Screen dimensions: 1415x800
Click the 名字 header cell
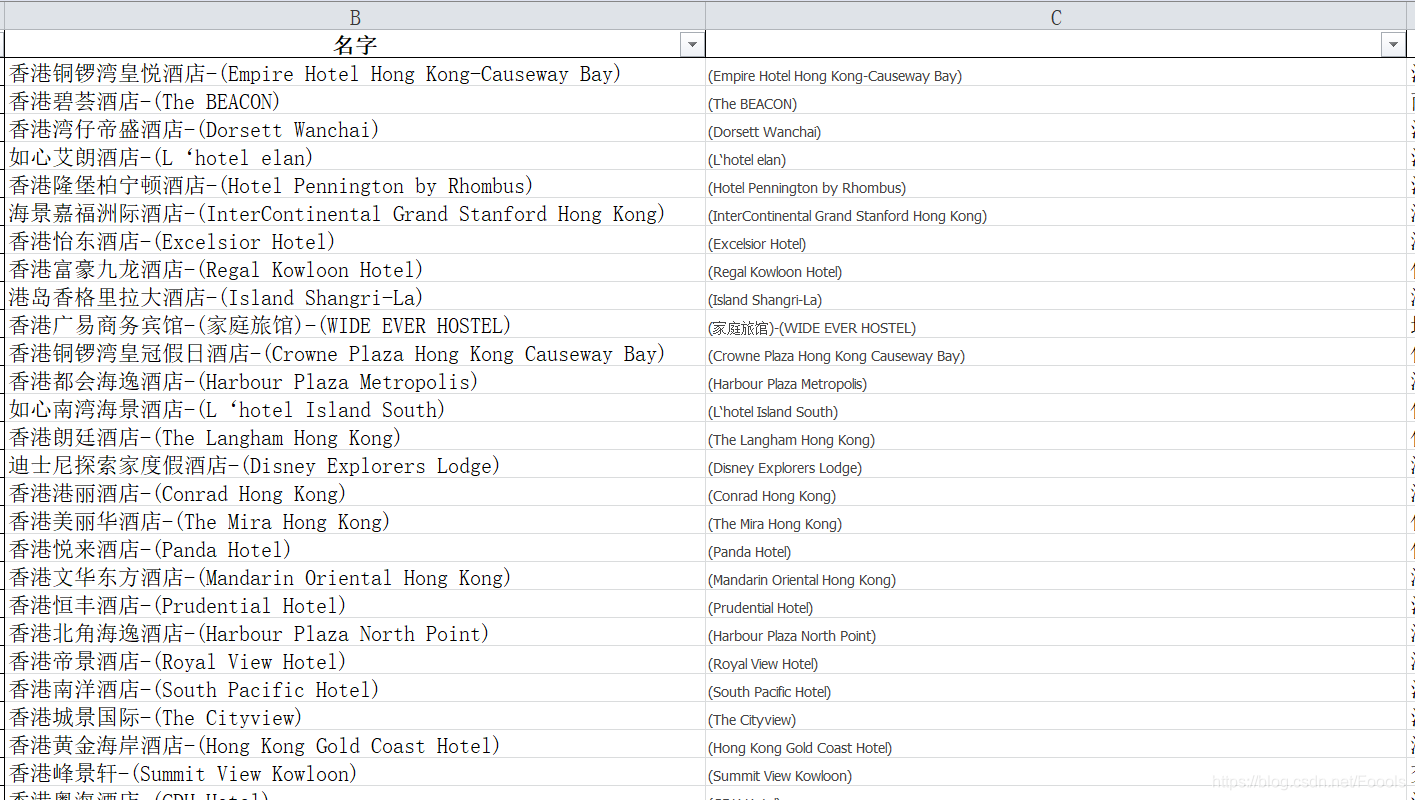pyautogui.click(x=355, y=45)
